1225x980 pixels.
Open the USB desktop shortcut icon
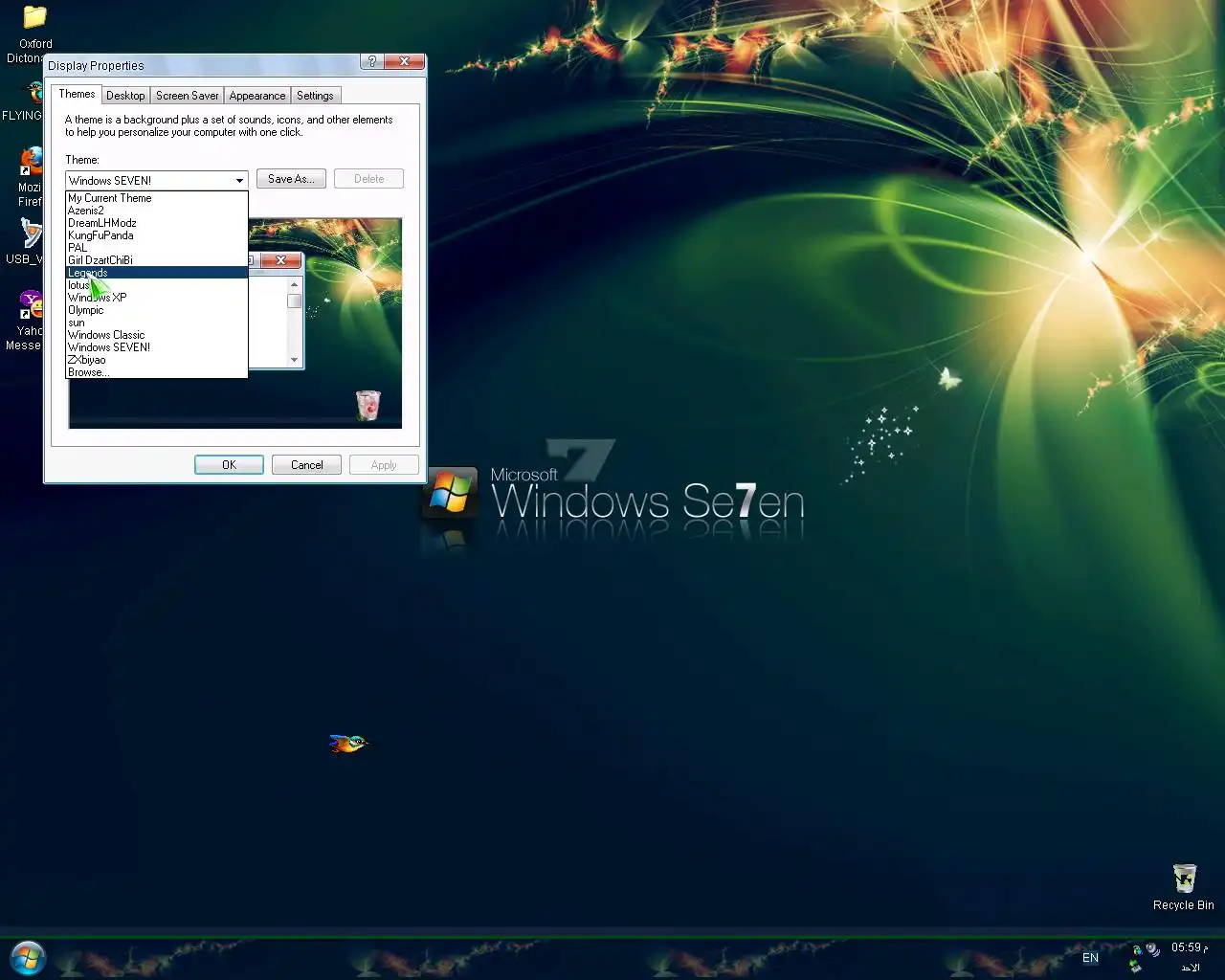click(x=33, y=234)
